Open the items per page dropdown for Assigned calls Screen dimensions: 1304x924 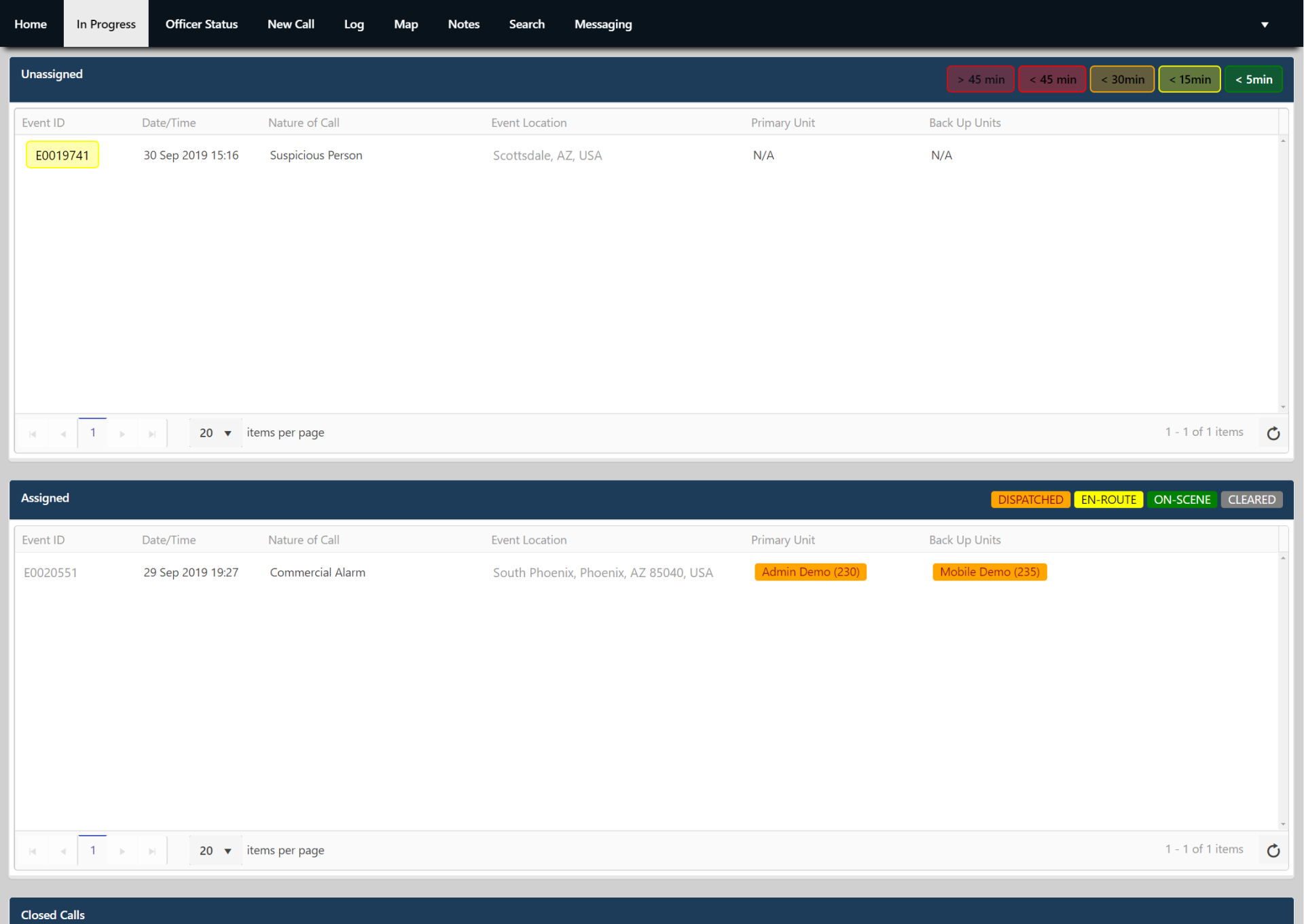[x=215, y=850]
